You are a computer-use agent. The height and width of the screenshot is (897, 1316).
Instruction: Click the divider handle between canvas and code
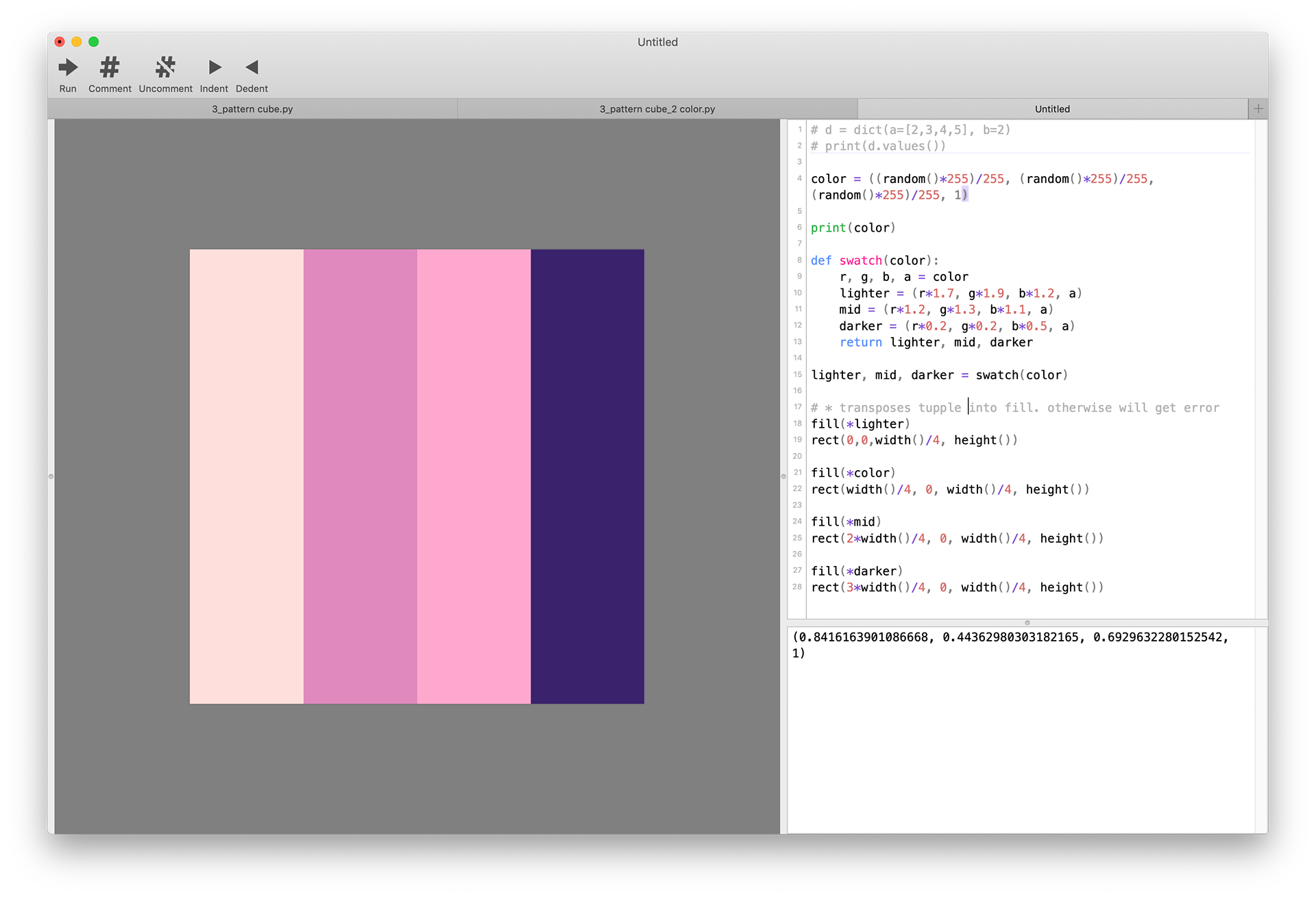783,476
